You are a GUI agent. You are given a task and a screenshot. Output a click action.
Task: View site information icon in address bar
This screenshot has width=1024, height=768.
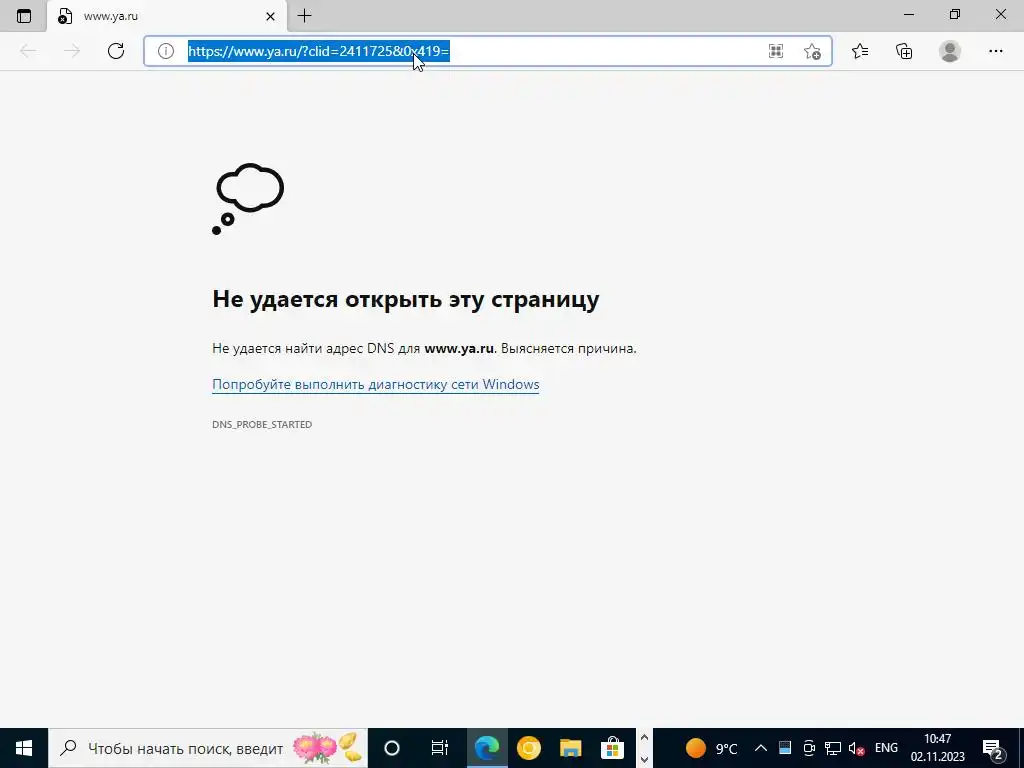[166, 51]
